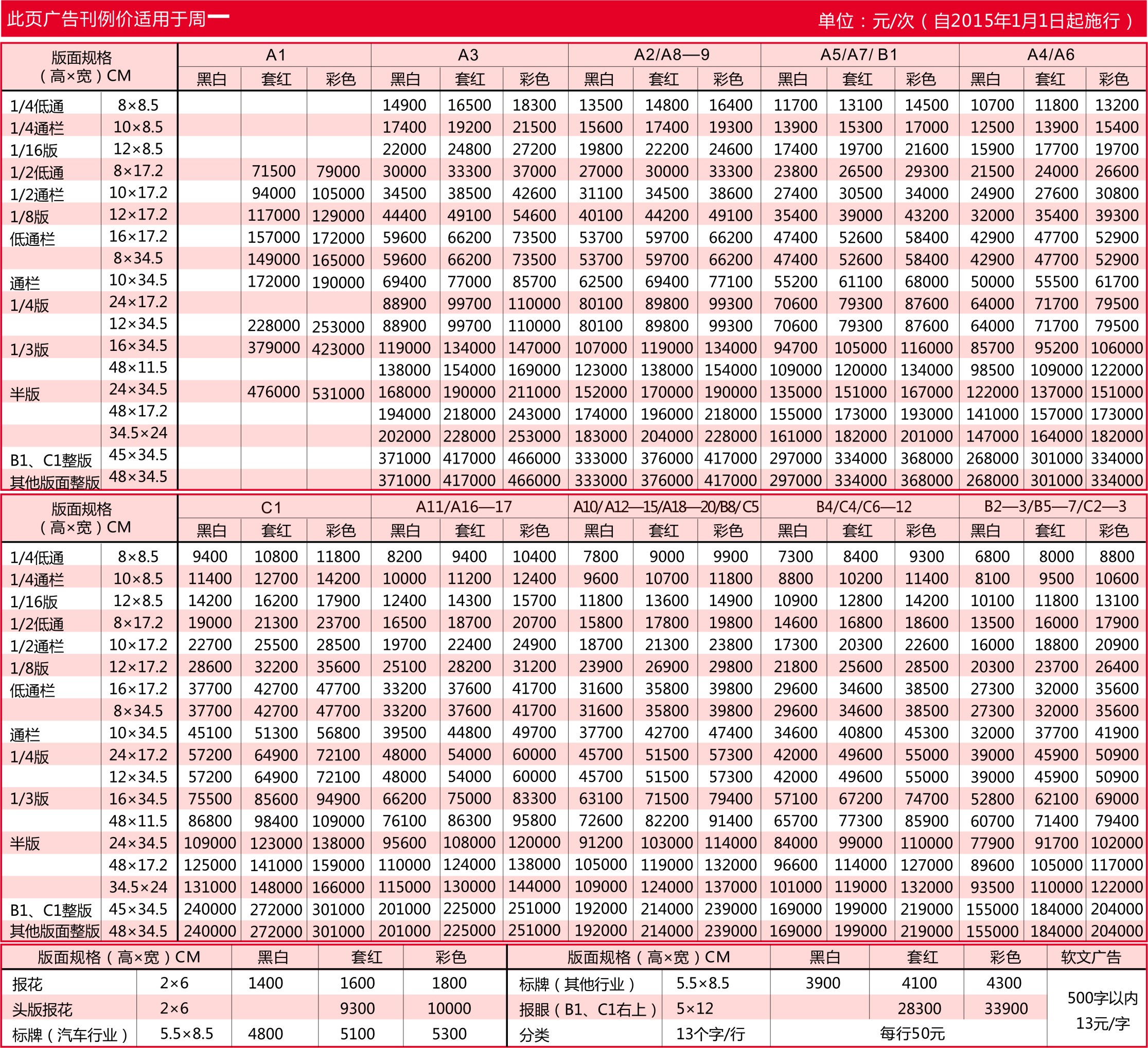Select the A4/A6 header cell
The image size is (1148, 1048).
(x=1051, y=55)
